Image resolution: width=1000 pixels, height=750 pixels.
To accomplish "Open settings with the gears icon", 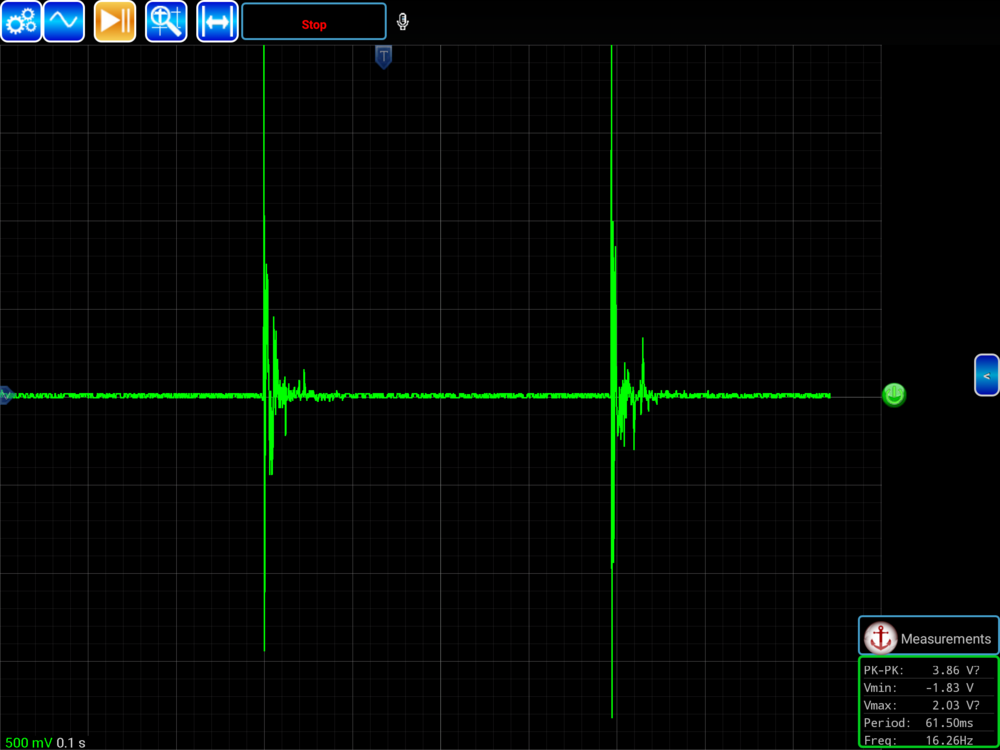I will [21, 21].
